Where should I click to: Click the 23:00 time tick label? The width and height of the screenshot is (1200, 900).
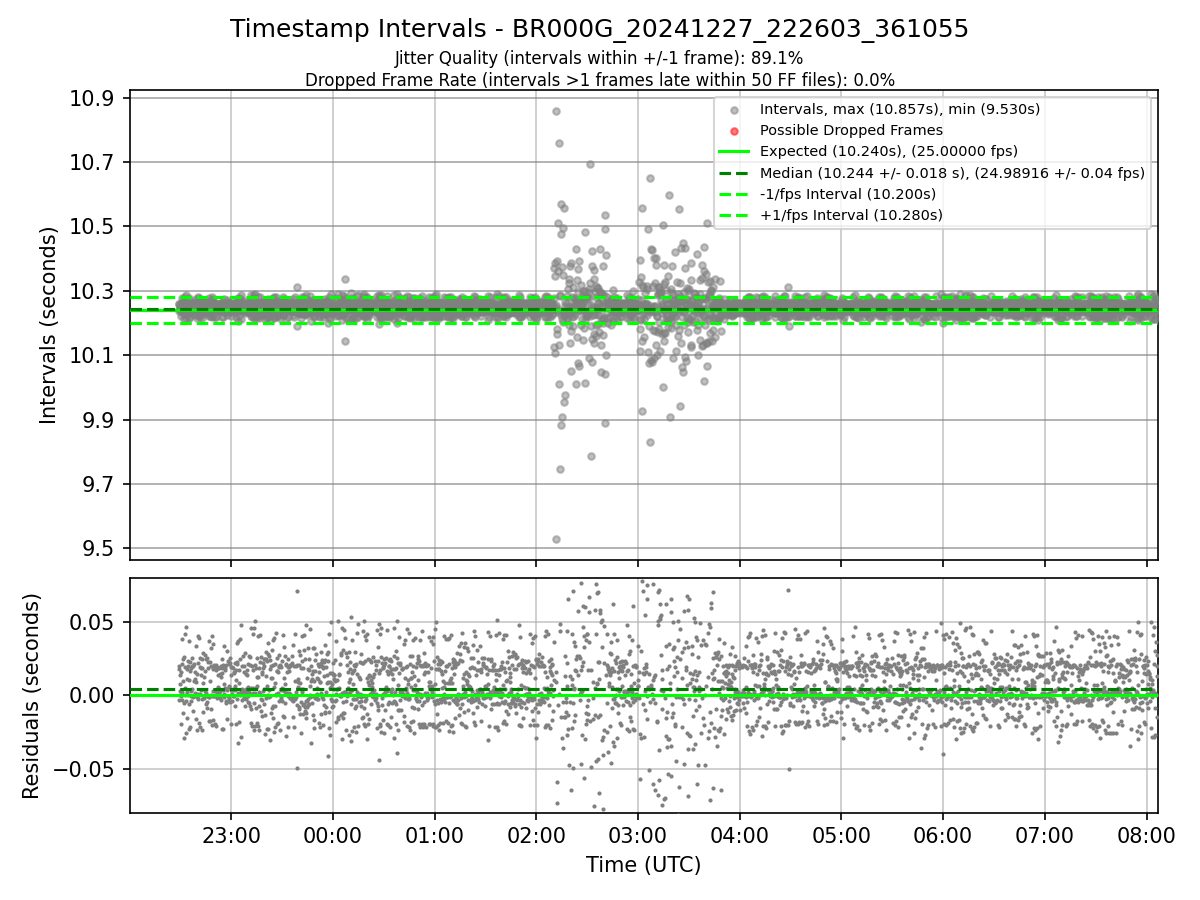tap(231, 834)
